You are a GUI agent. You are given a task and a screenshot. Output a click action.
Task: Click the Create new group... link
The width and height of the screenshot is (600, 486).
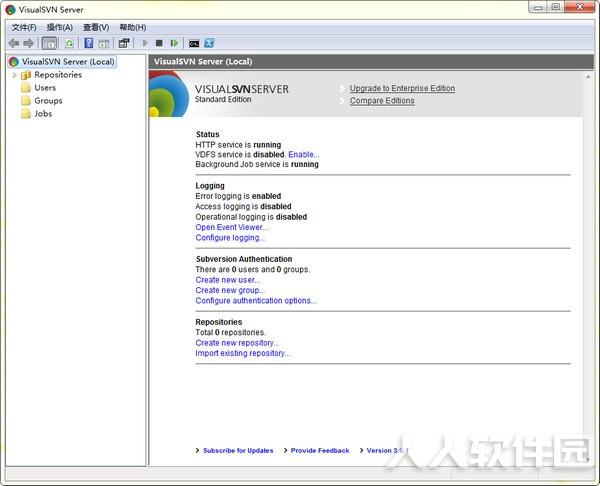pyautogui.click(x=230, y=290)
